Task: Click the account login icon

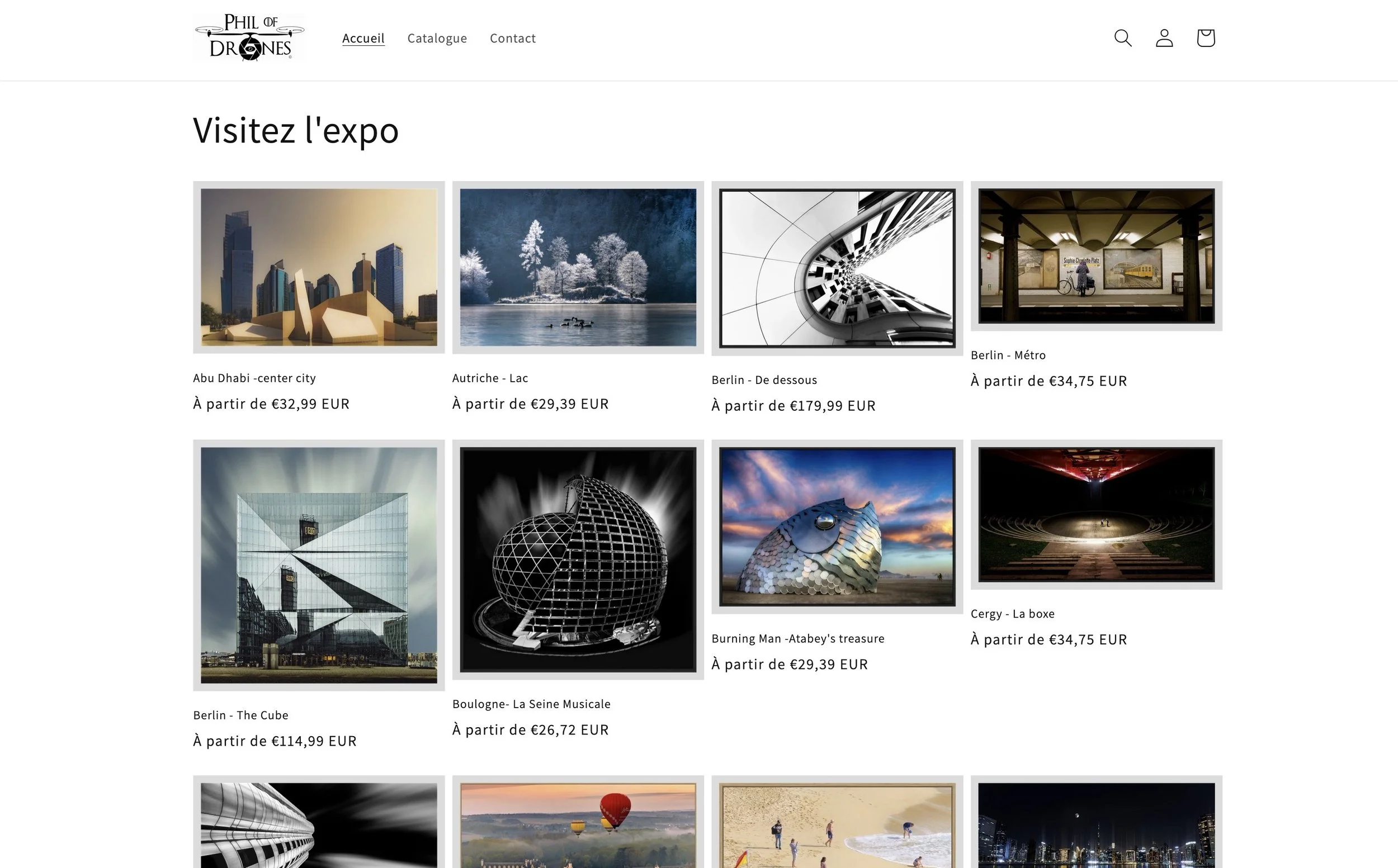Action: click(1164, 38)
